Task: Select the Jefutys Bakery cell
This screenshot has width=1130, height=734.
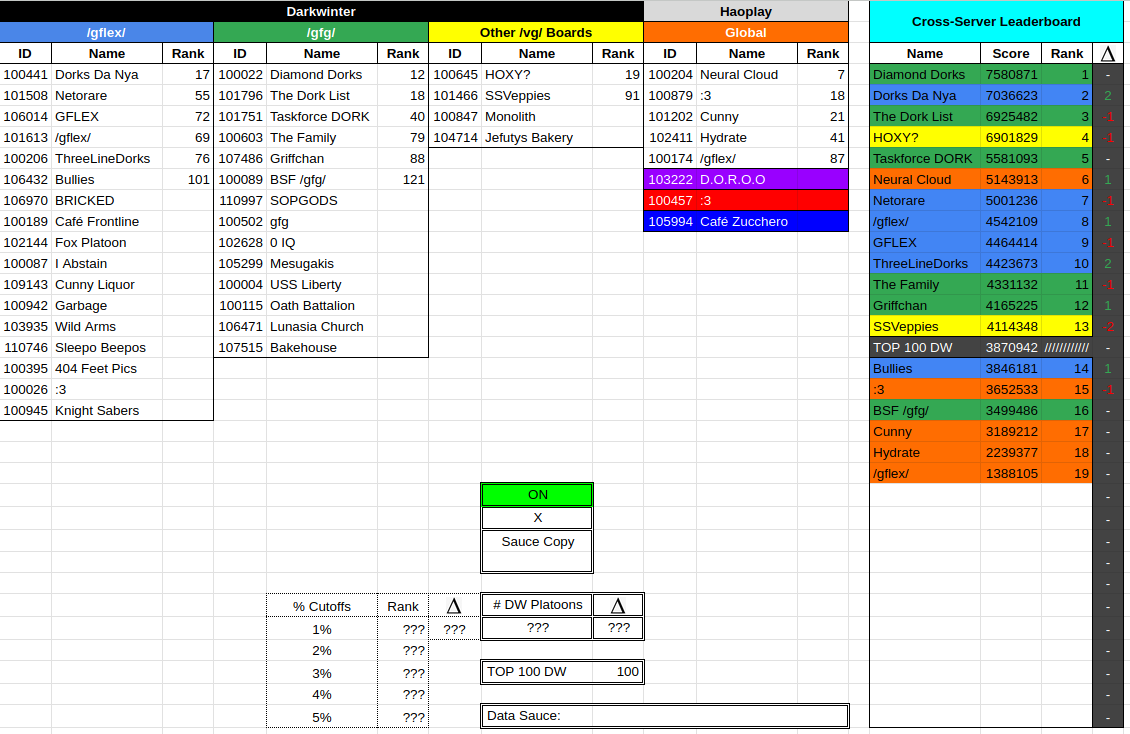Action: coord(537,138)
